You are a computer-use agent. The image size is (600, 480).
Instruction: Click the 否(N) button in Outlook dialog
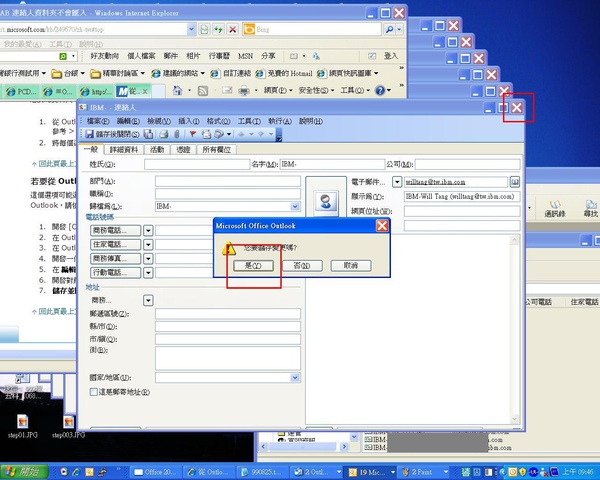tap(302, 265)
